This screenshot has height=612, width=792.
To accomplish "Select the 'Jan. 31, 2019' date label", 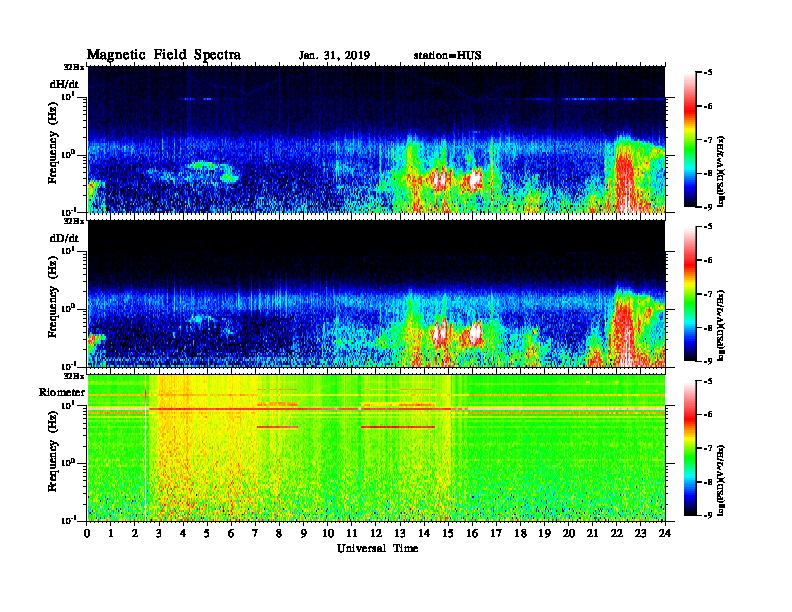I will point(334,55).
